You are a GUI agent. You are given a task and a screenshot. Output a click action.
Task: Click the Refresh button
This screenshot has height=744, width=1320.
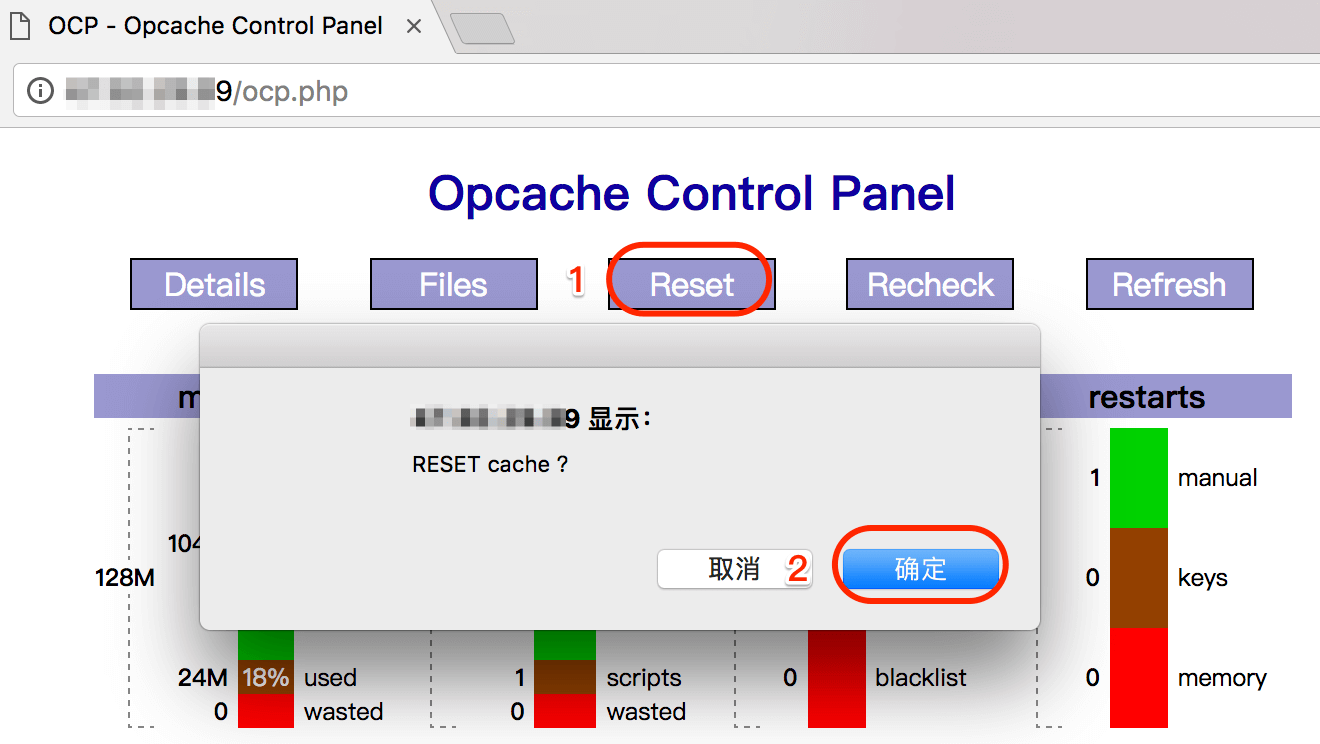(1169, 285)
